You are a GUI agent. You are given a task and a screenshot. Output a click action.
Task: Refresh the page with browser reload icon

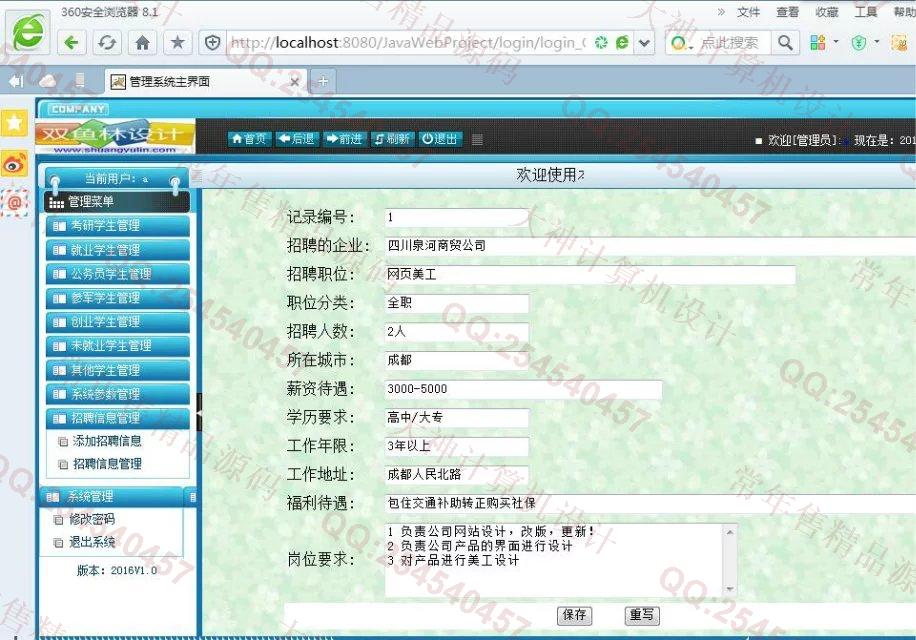(x=106, y=42)
